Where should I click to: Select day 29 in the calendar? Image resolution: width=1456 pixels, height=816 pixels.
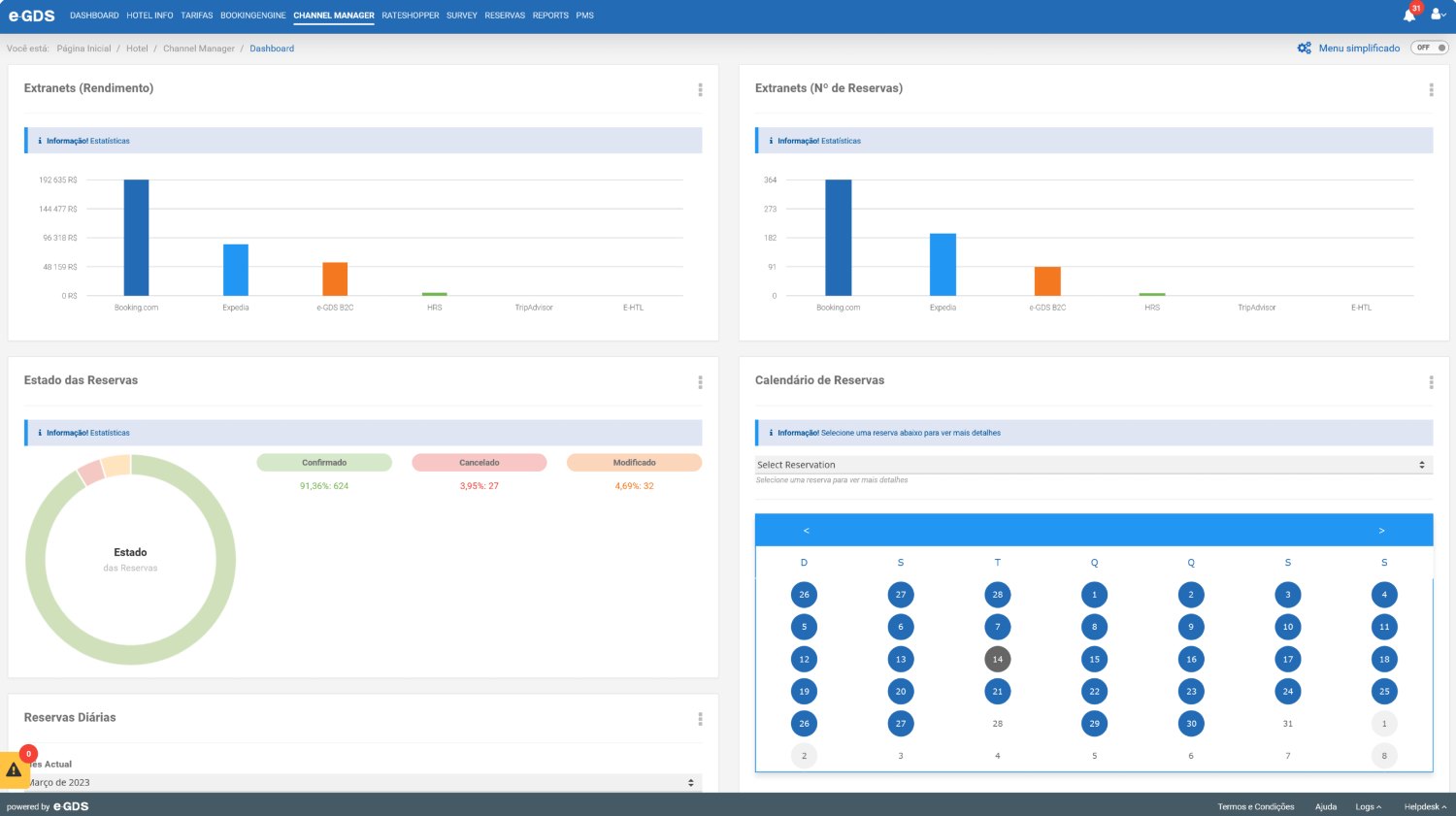pyautogui.click(x=1094, y=723)
